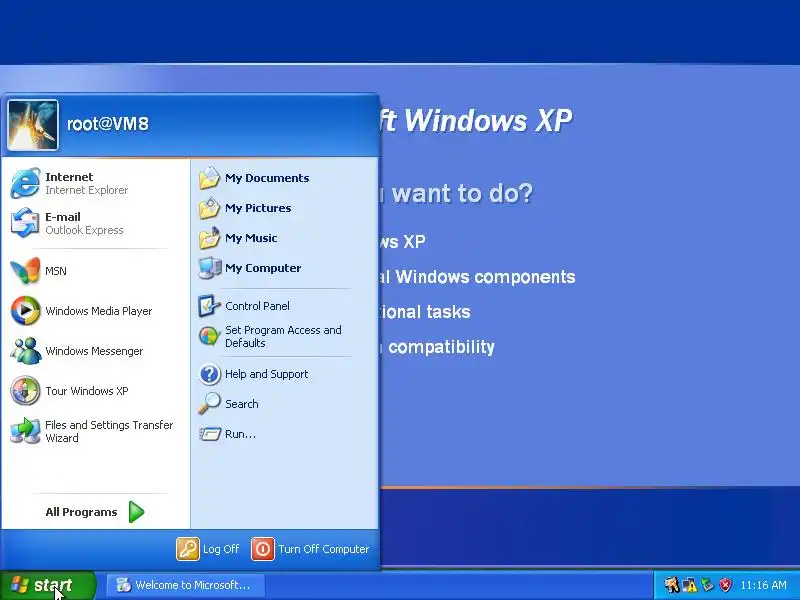Click the root@VM8 user name
Screen dimensions: 800x600
click(x=108, y=124)
